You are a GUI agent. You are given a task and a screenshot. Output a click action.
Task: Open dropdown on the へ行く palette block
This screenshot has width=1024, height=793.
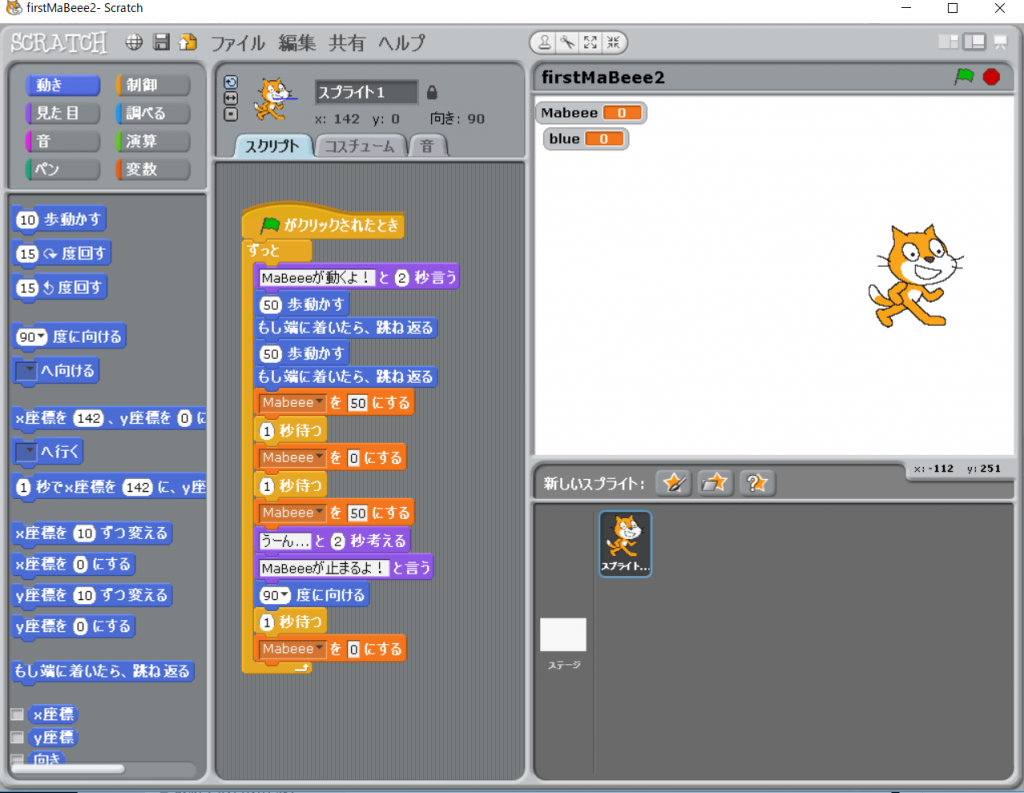[27, 452]
